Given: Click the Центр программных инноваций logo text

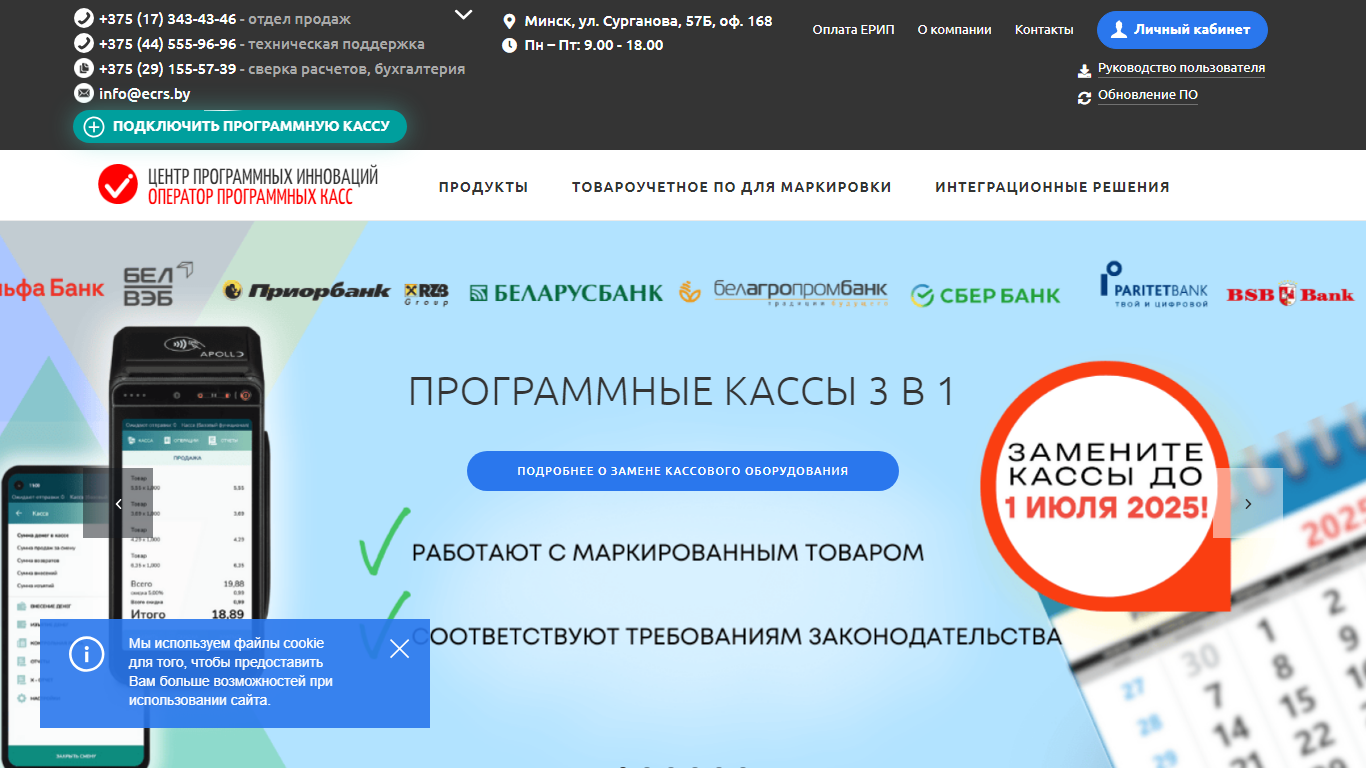Looking at the screenshot, I should 263,185.
